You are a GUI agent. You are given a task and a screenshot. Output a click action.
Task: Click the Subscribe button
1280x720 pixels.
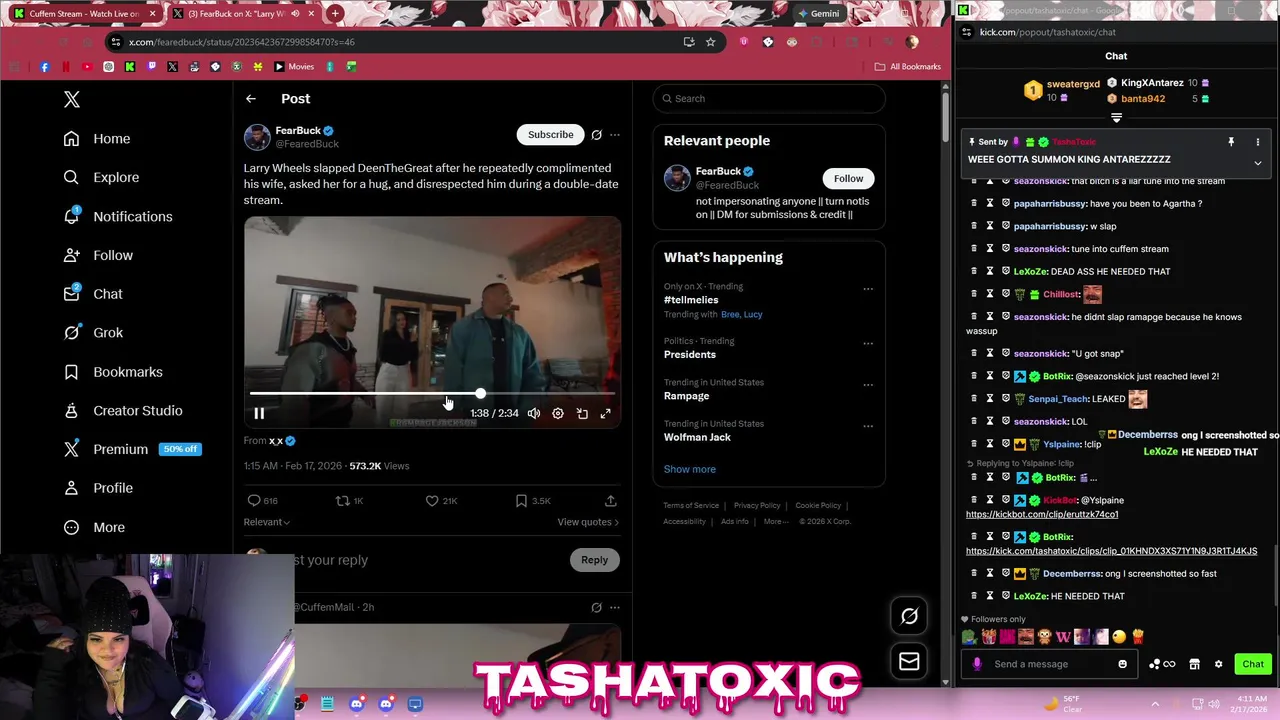(551, 135)
